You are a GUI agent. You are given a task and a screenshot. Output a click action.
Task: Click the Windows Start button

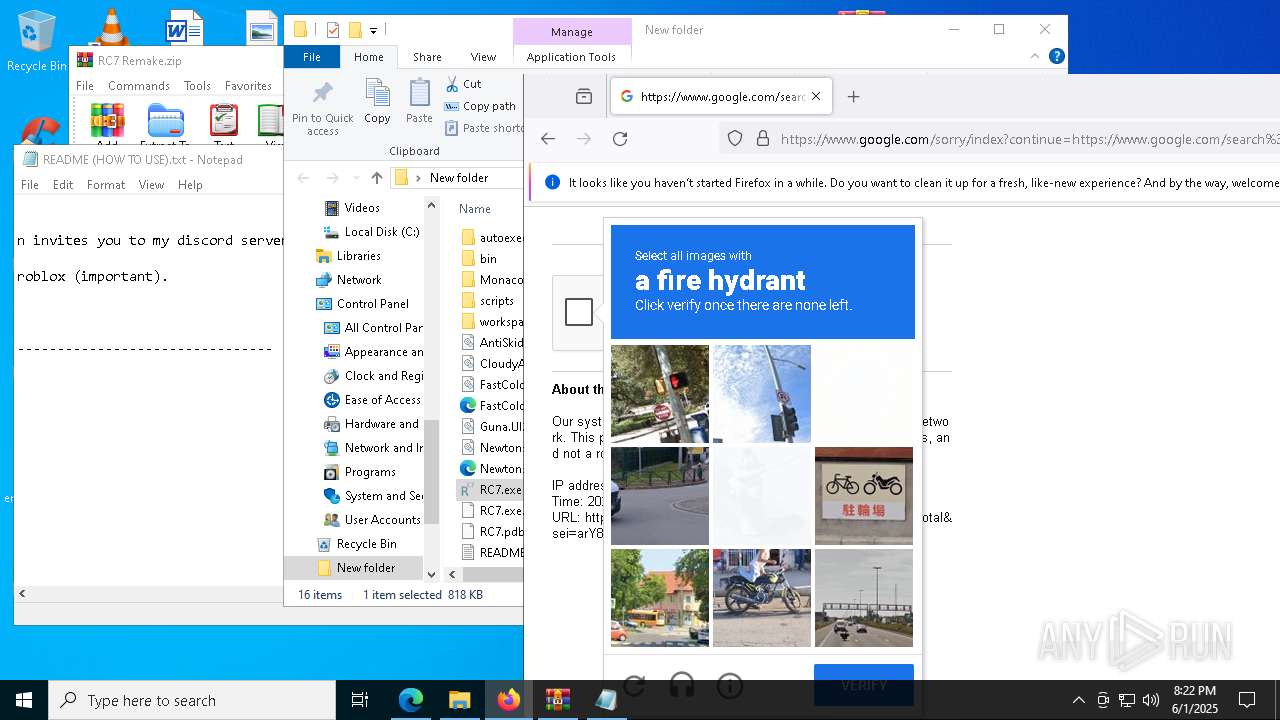click(24, 700)
